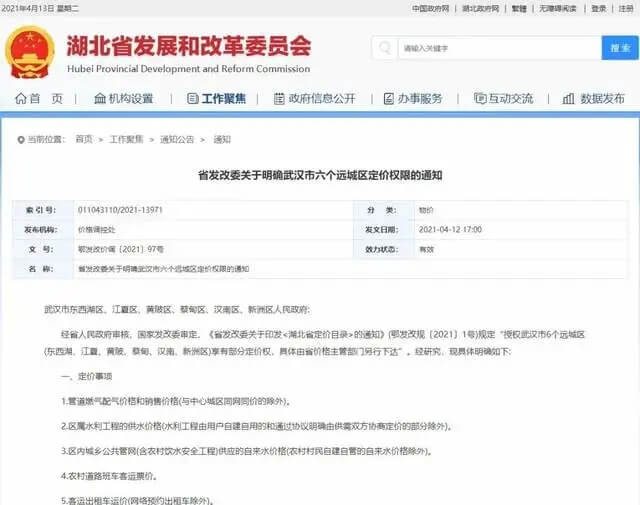The width and height of the screenshot is (640, 505).
Task: Click the national emblem logo
Action: (x=30, y=50)
